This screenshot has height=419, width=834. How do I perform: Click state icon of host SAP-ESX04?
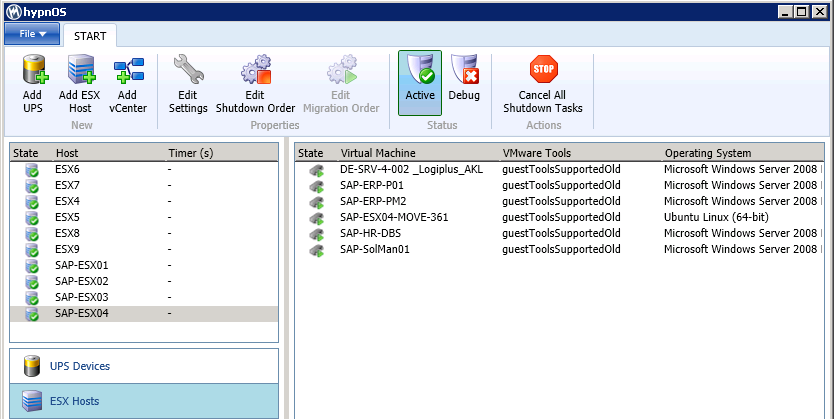32,314
